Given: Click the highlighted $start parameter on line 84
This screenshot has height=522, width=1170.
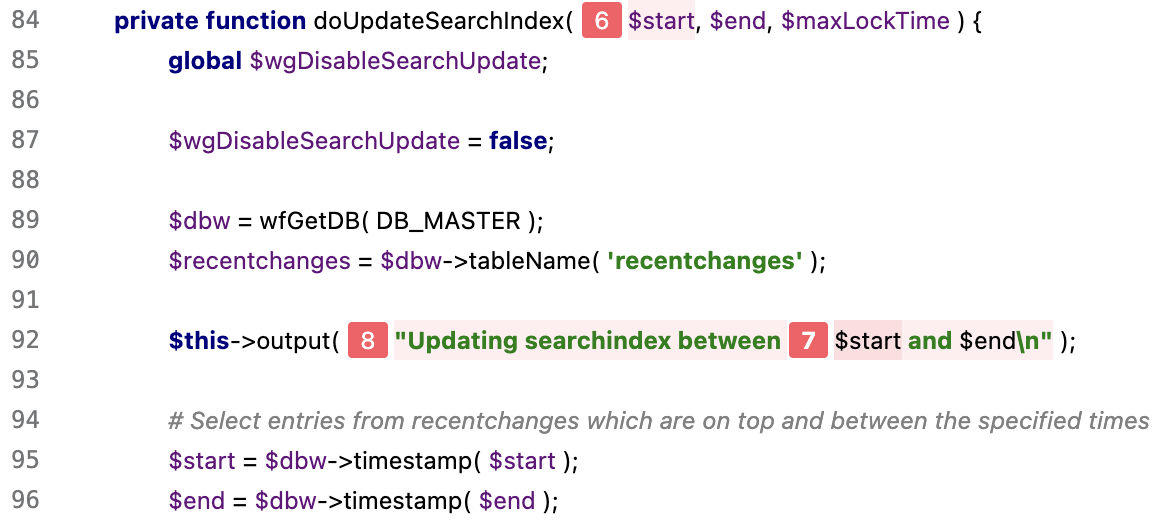Looking at the screenshot, I should [x=661, y=21].
